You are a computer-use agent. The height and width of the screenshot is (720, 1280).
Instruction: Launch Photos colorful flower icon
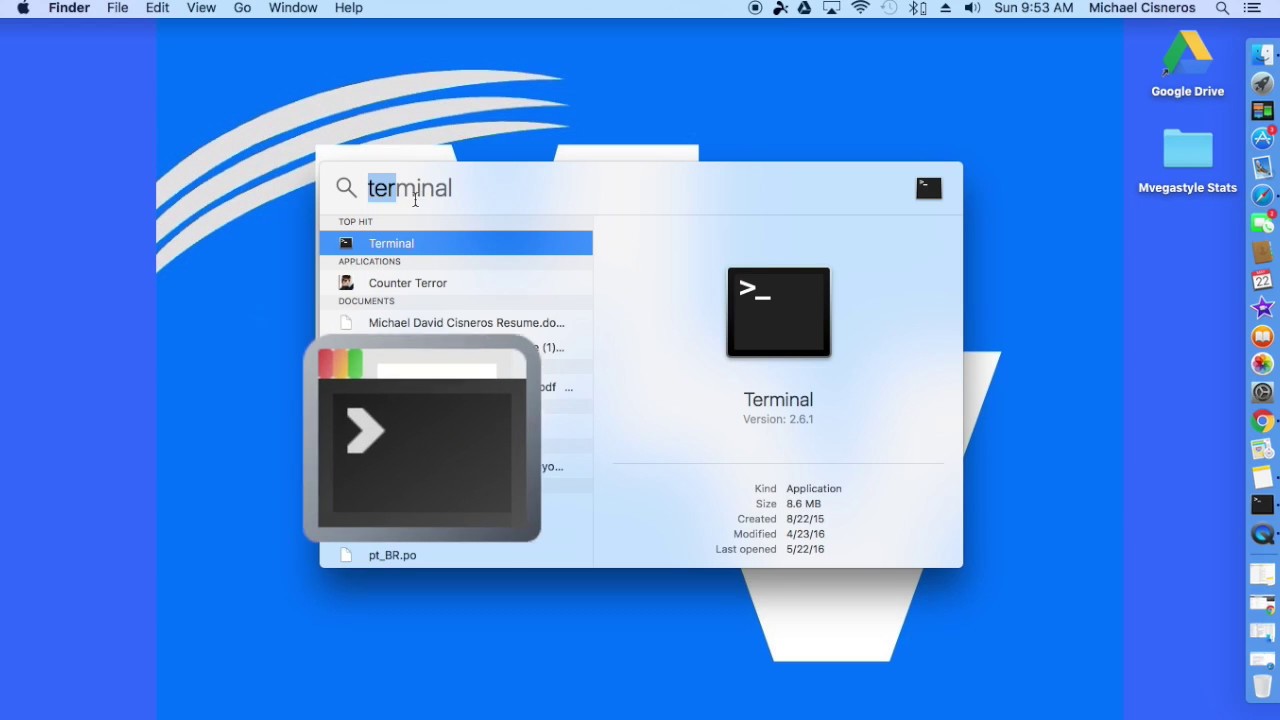(1263, 364)
